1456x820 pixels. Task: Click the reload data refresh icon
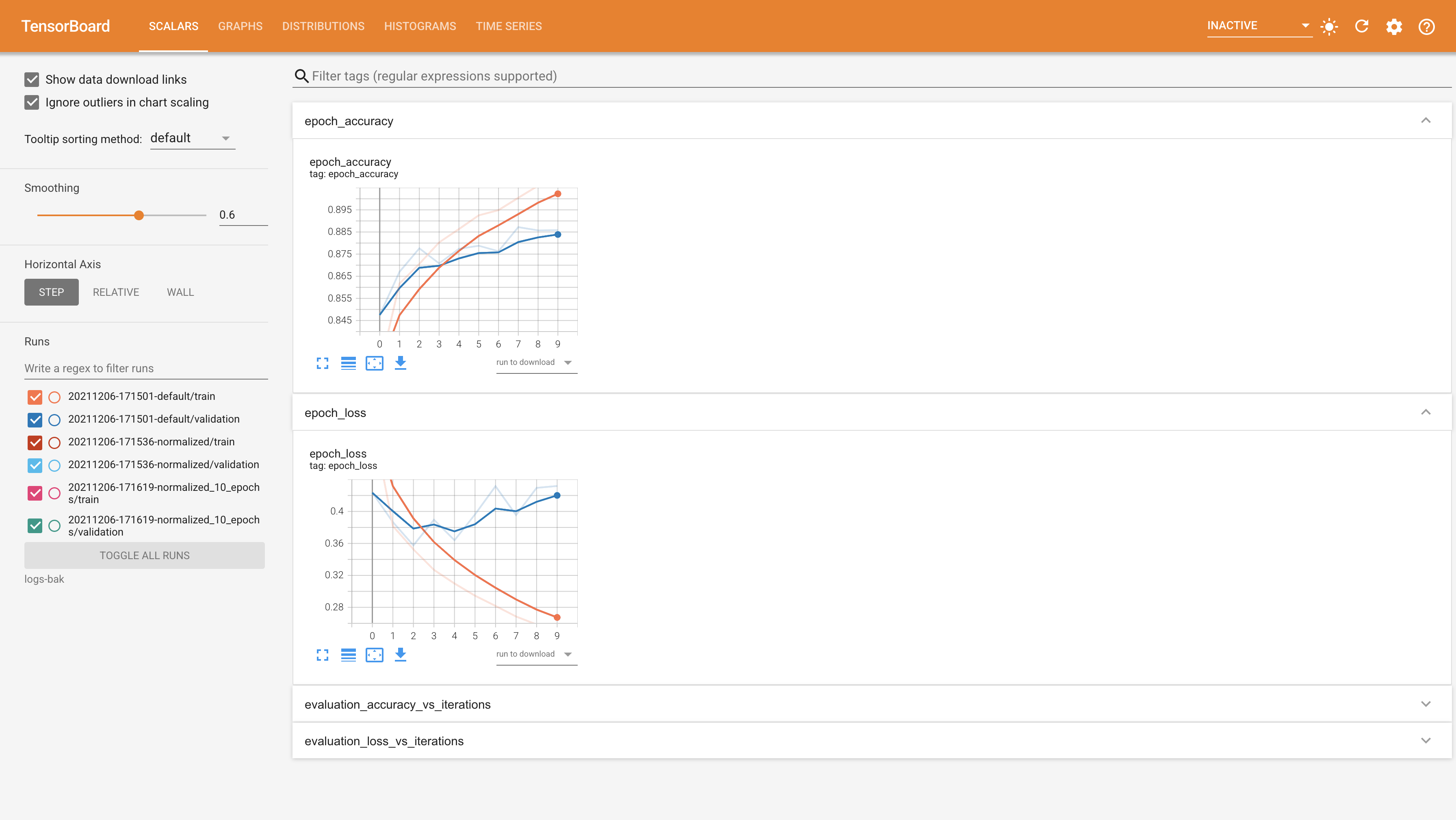[x=1362, y=26]
